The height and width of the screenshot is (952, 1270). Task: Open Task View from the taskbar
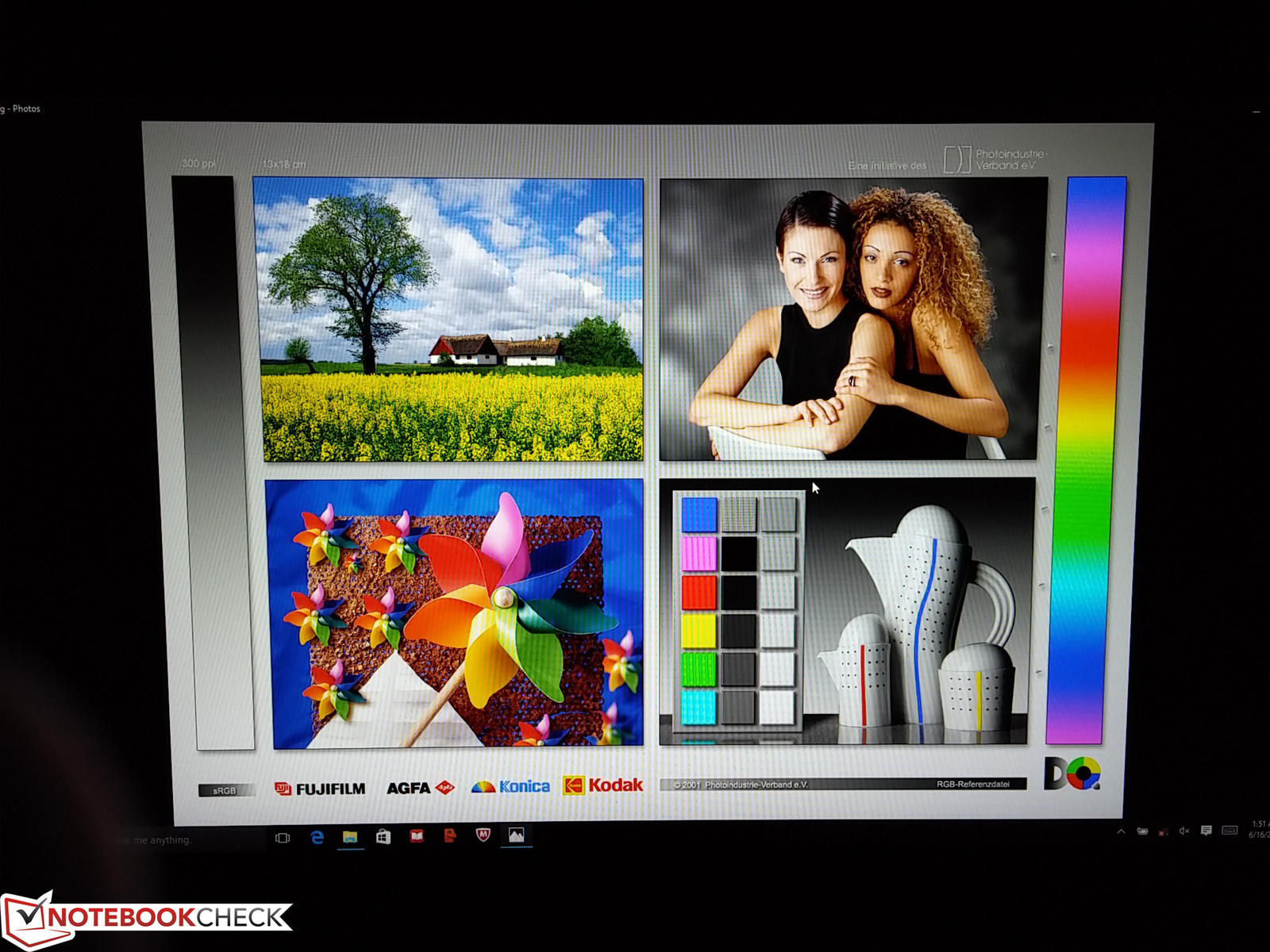283,838
